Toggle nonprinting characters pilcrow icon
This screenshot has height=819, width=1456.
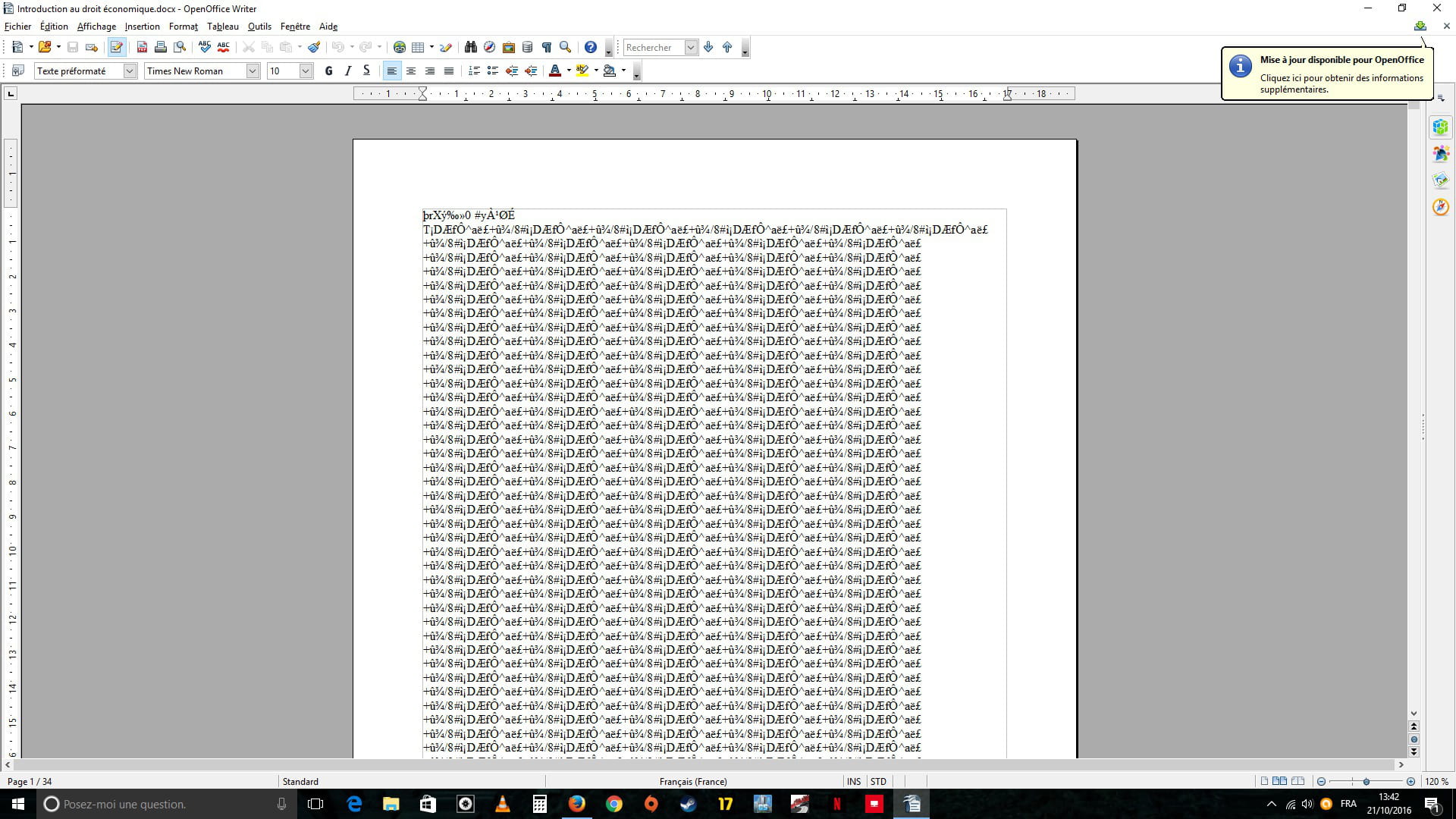point(546,47)
